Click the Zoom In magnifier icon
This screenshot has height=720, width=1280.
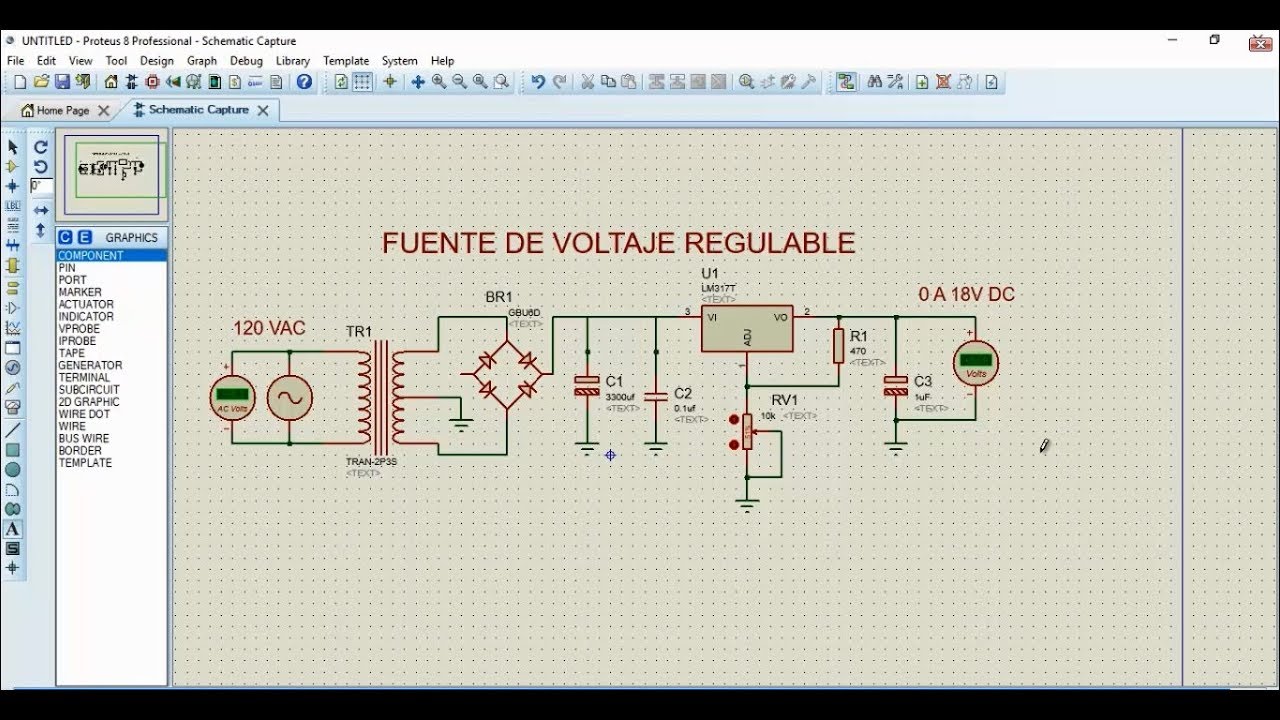tap(439, 82)
